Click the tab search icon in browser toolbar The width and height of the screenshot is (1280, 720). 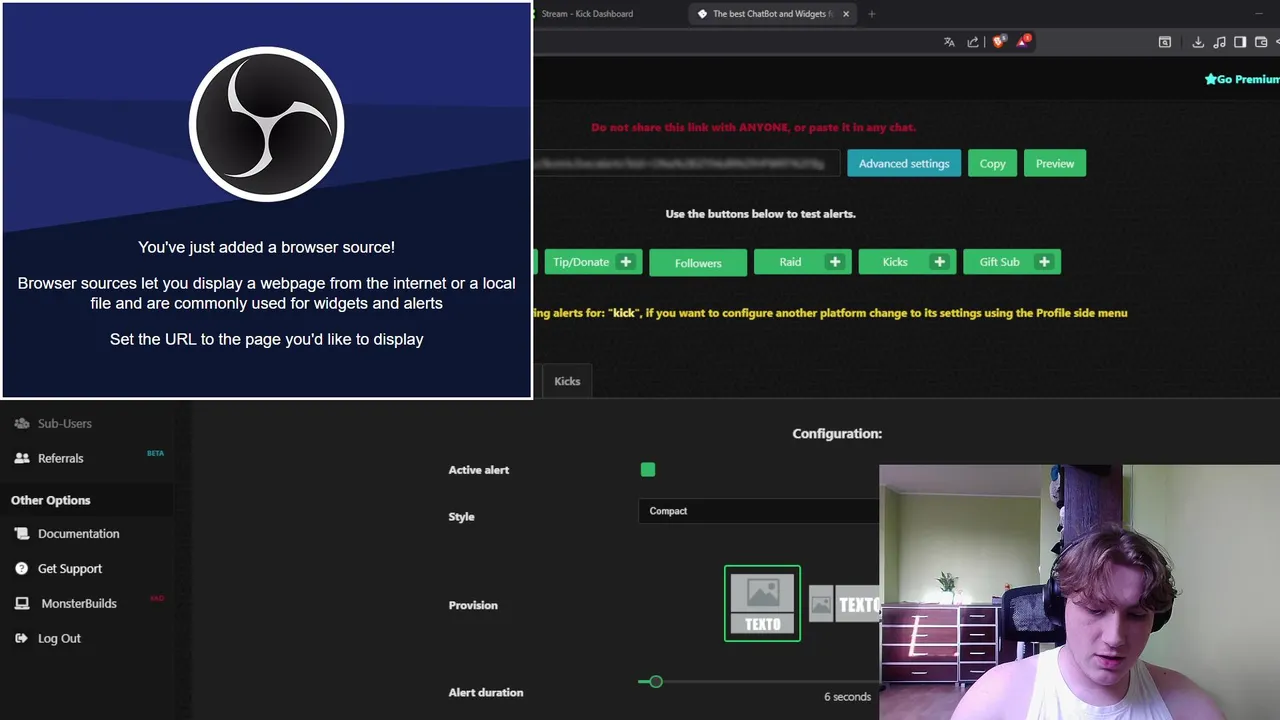click(x=1165, y=42)
